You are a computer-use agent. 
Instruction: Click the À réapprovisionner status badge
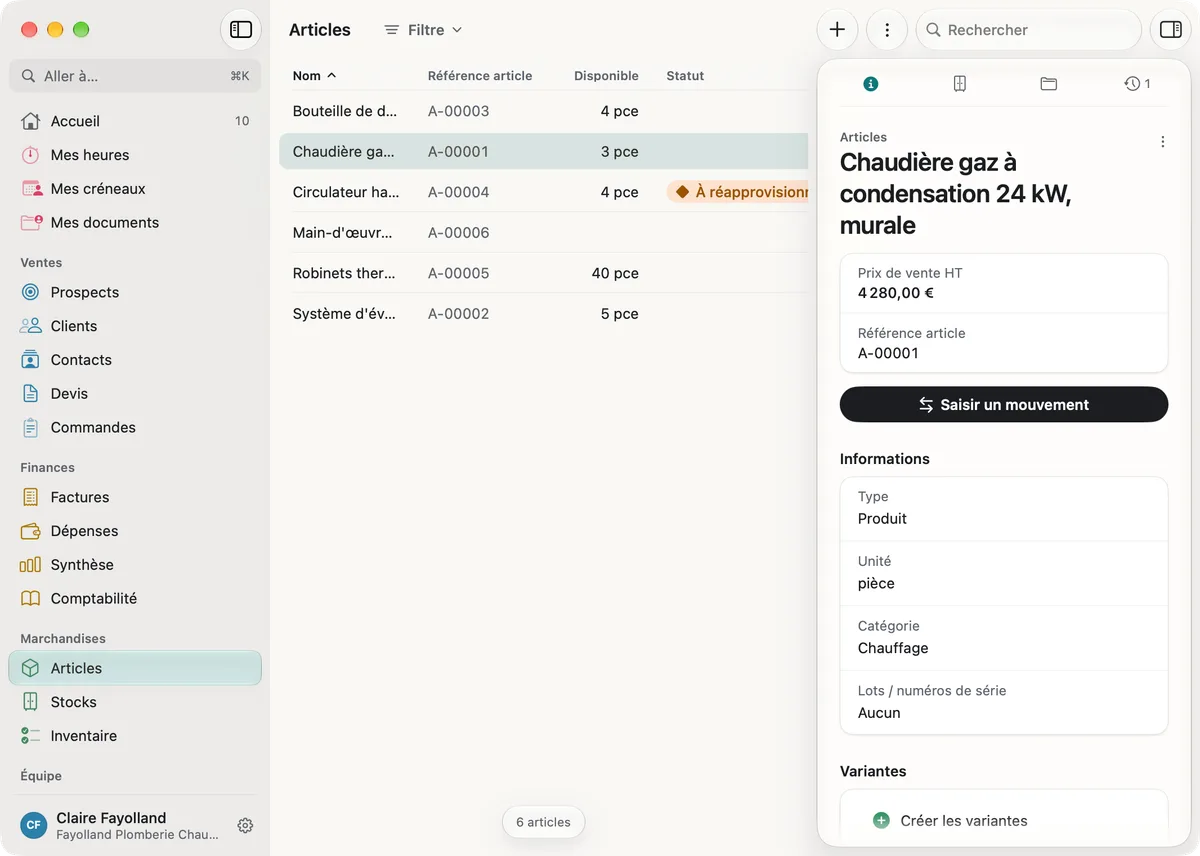point(738,192)
